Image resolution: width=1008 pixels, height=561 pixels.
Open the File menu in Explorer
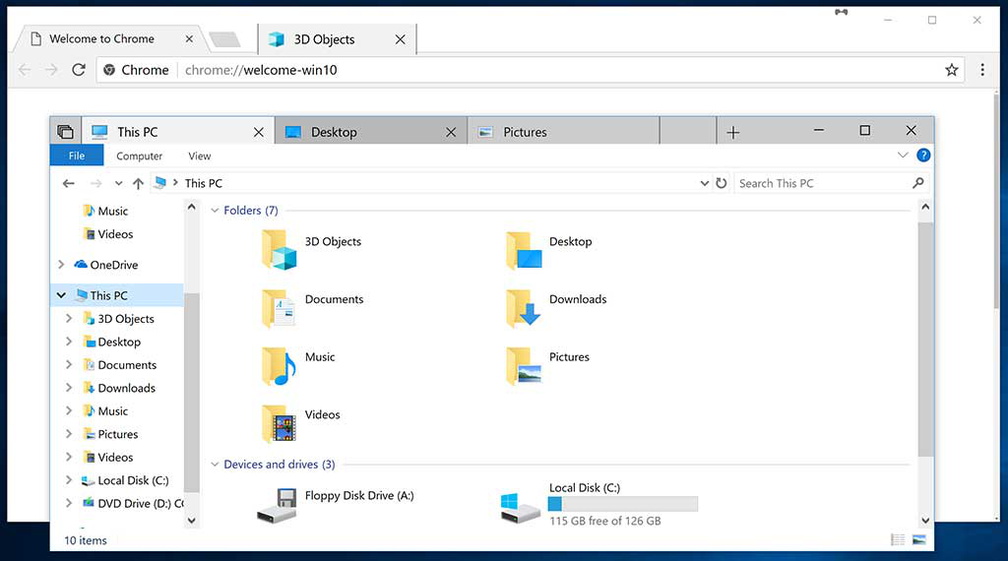(x=76, y=156)
